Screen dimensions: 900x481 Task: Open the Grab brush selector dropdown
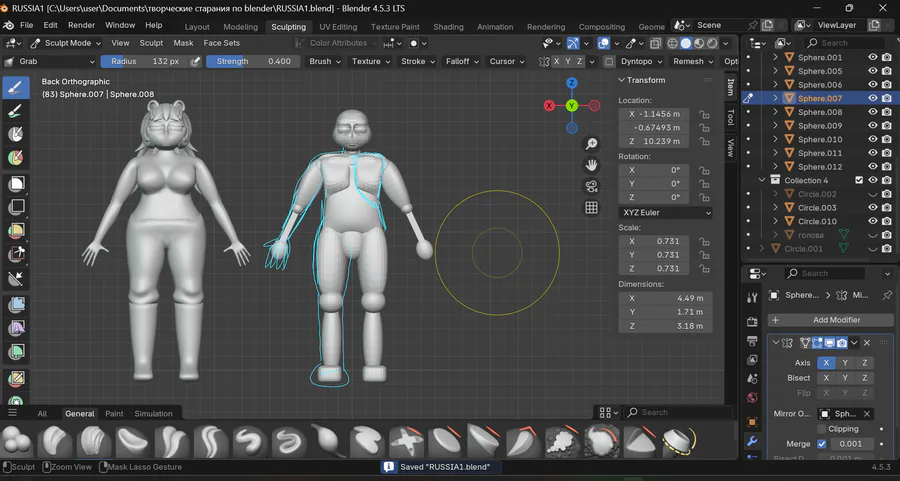49,61
